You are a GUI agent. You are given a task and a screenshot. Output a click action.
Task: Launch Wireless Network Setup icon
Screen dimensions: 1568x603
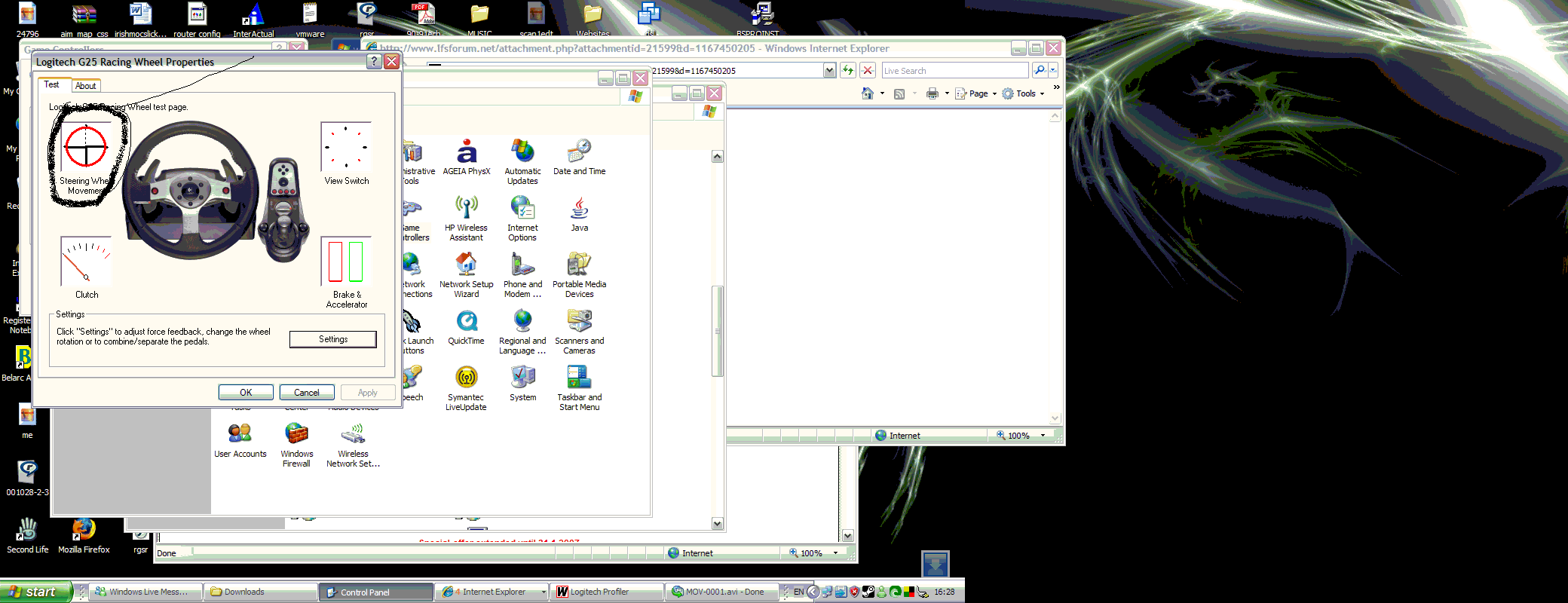pos(353,444)
